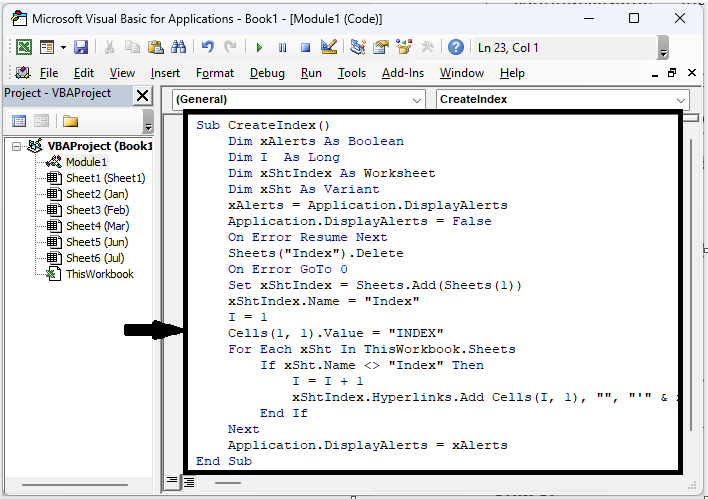This screenshot has height=499, width=708.
Task: Pause execution with the Break icon
Action: coord(282,47)
